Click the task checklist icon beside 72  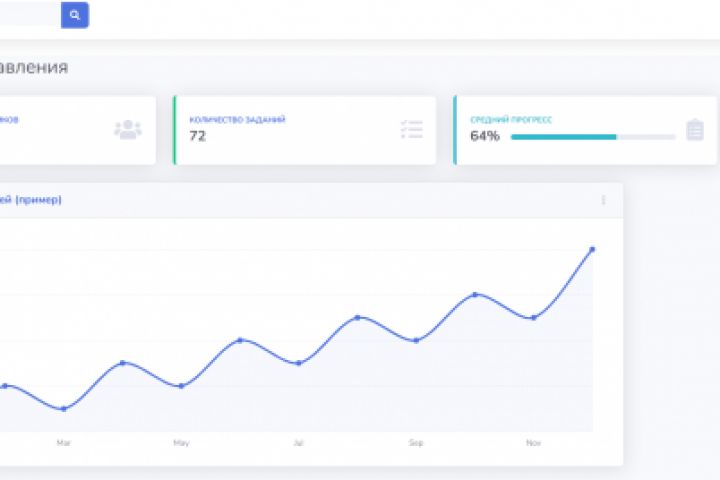(411, 130)
